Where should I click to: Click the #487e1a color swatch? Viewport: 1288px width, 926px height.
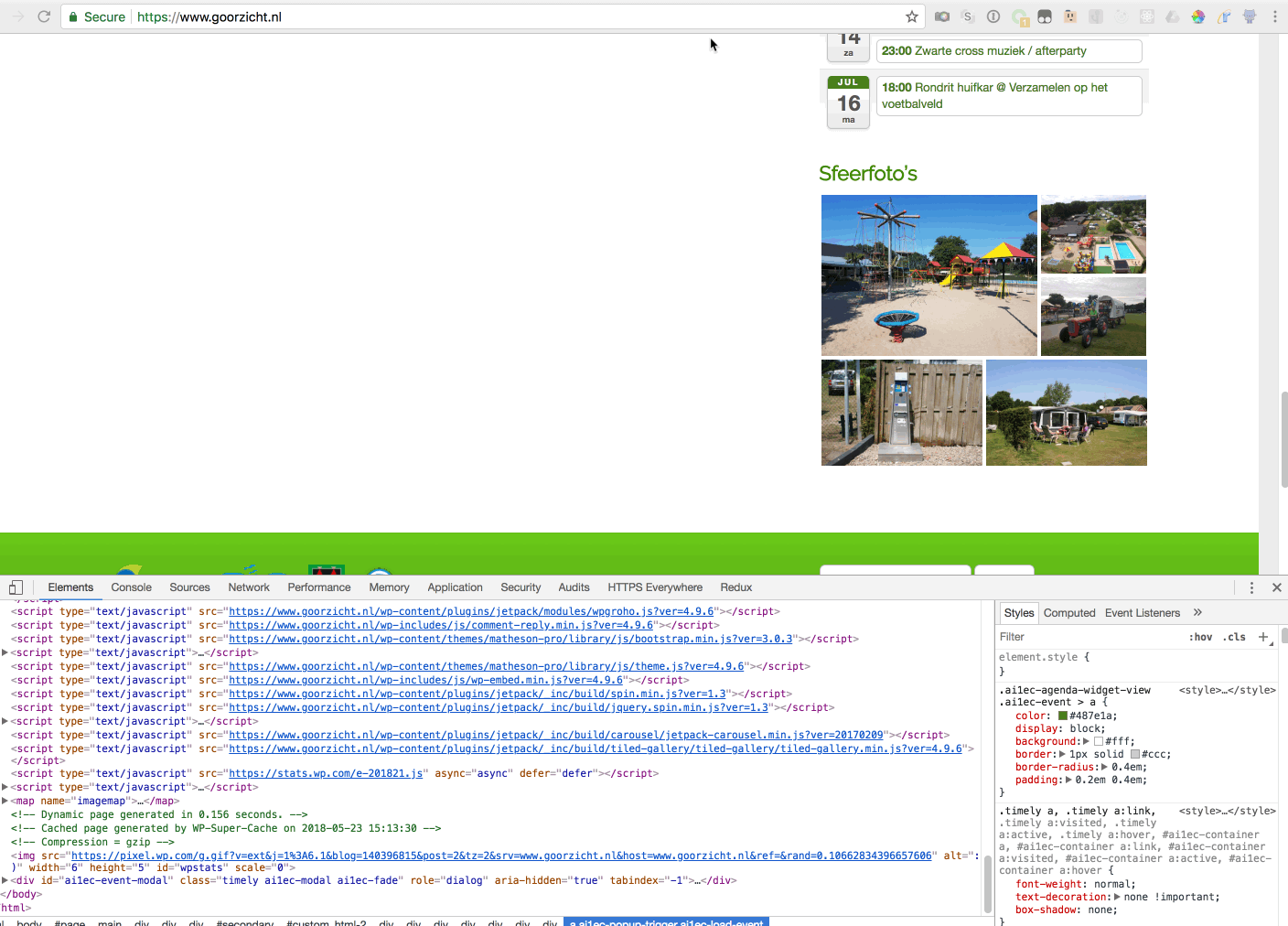[x=1063, y=716]
